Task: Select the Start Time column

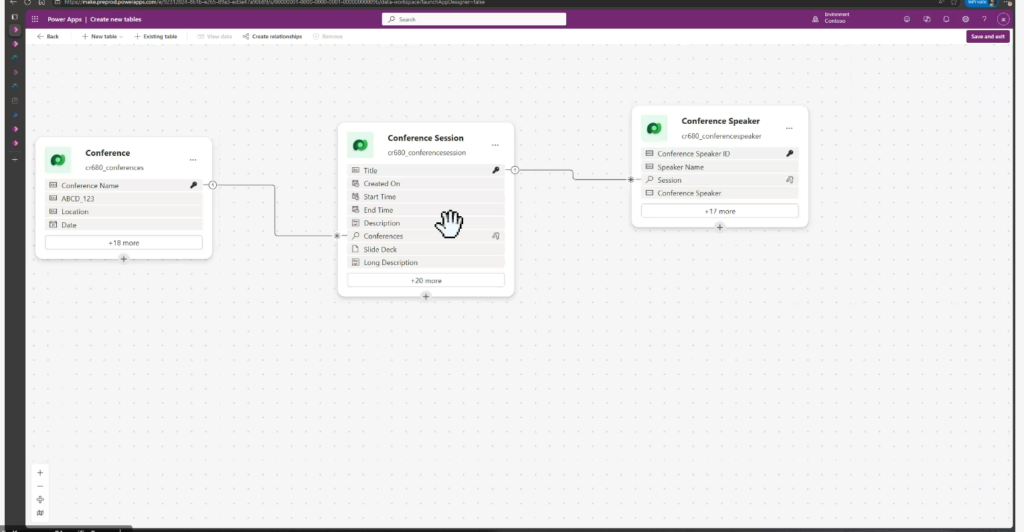Action: pos(426,196)
